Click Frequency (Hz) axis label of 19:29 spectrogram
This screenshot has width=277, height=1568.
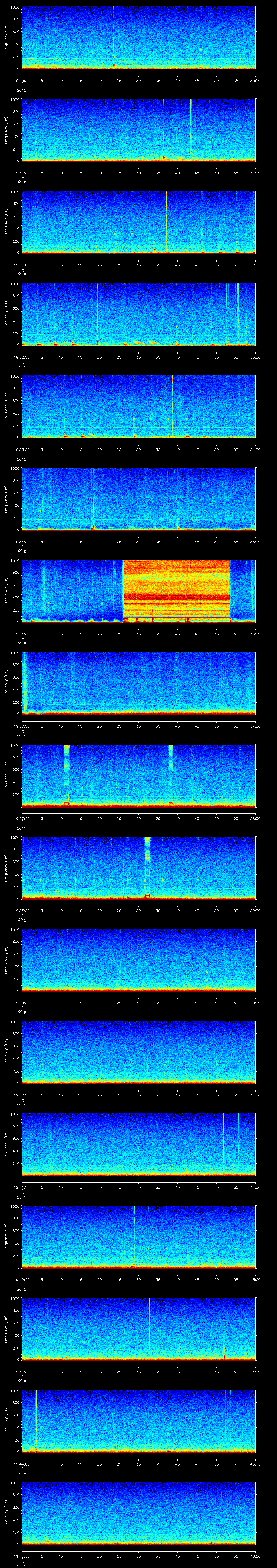(x=6, y=38)
